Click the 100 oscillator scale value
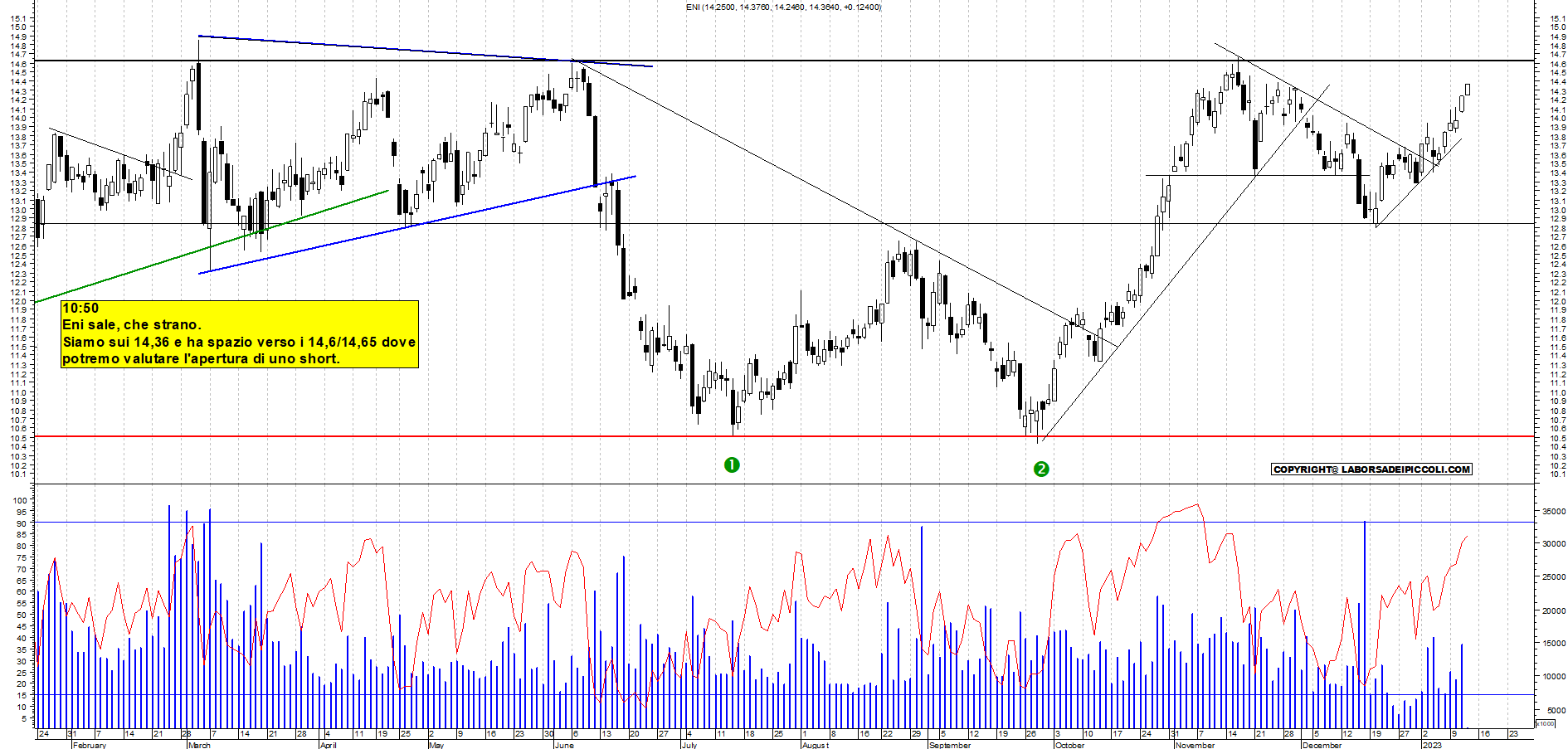 [x=20, y=501]
